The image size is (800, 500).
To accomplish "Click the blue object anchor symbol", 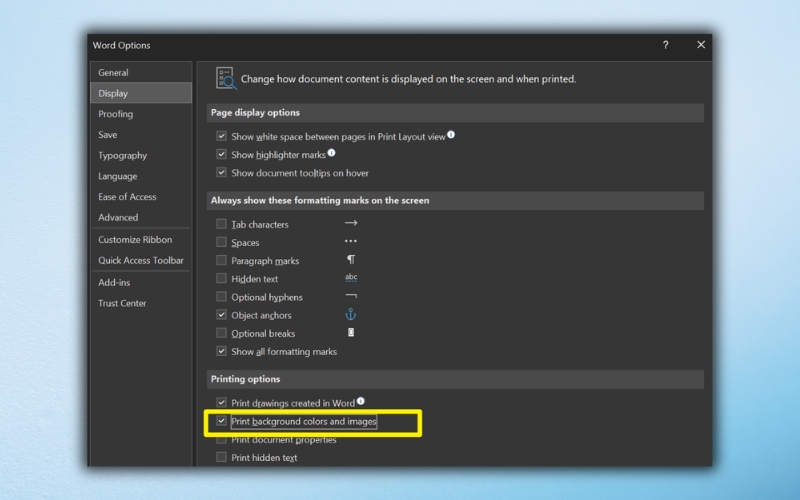I will tap(351, 314).
